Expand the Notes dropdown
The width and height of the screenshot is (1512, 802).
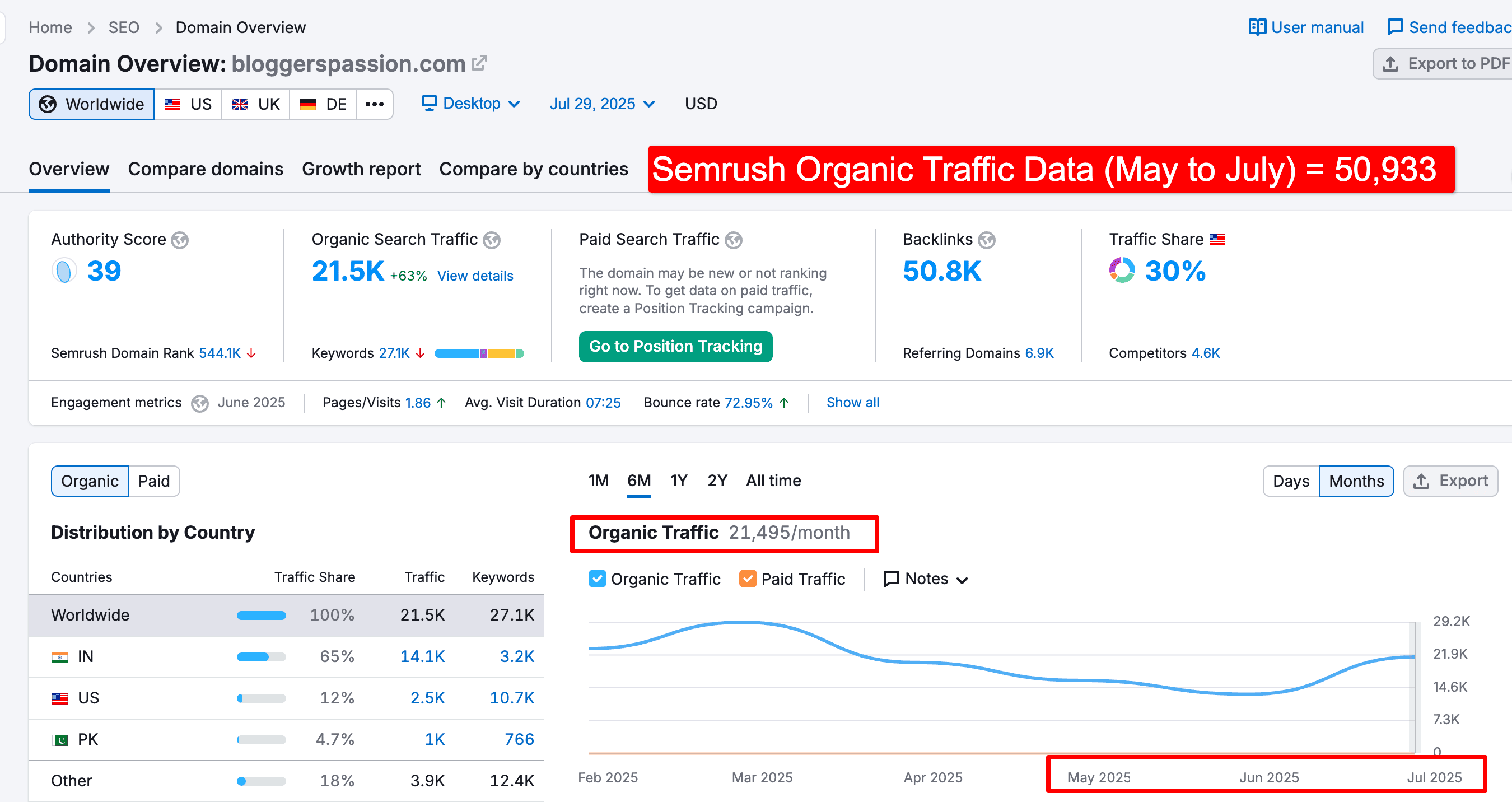coord(926,579)
